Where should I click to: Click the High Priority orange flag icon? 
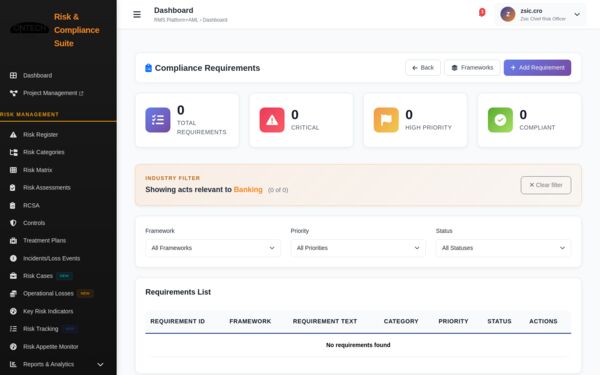pyautogui.click(x=386, y=120)
